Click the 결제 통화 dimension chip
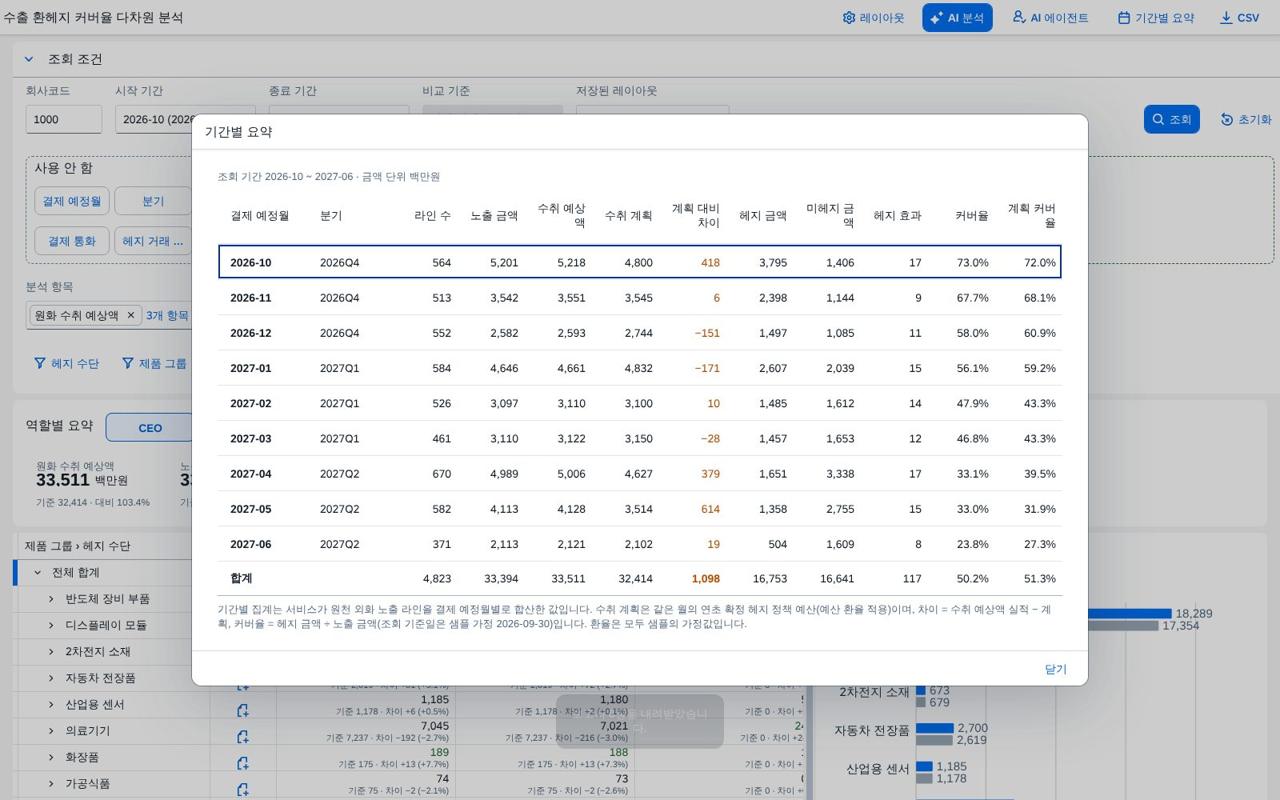The image size is (1280, 800). tap(71, 241)
